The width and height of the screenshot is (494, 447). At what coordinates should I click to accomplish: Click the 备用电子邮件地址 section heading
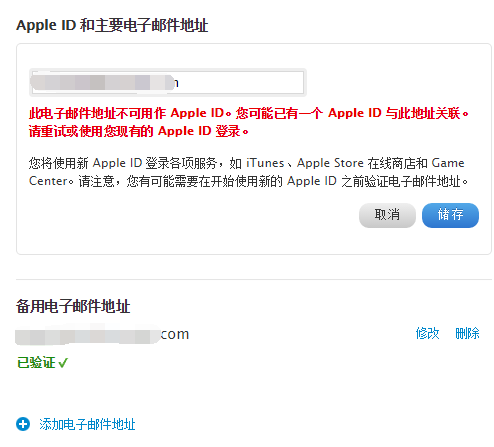[x=73, y=306]
